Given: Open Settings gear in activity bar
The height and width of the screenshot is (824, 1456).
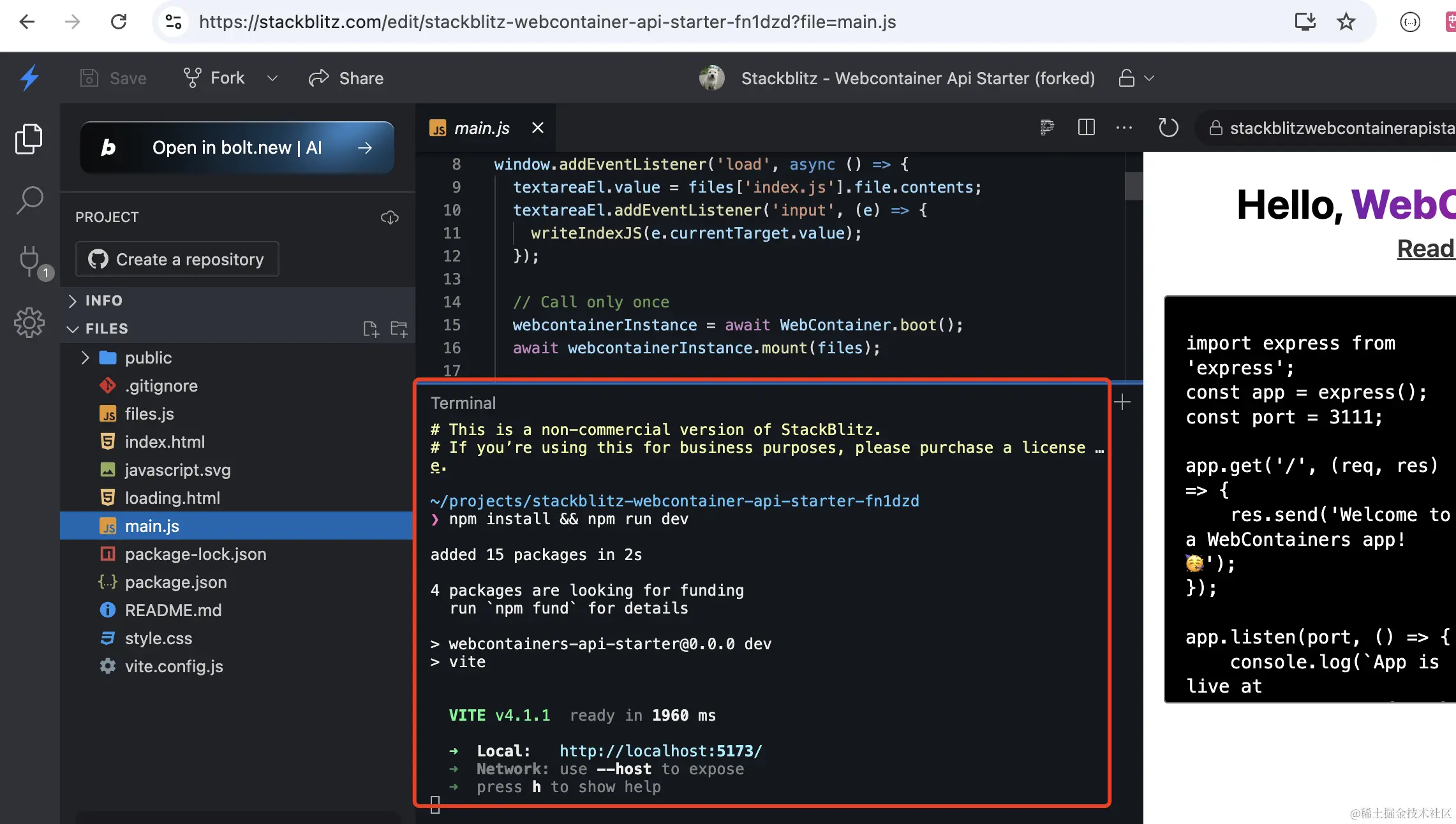Looking at the screenshot, I should pyautogui.click(x=29, y=323).
